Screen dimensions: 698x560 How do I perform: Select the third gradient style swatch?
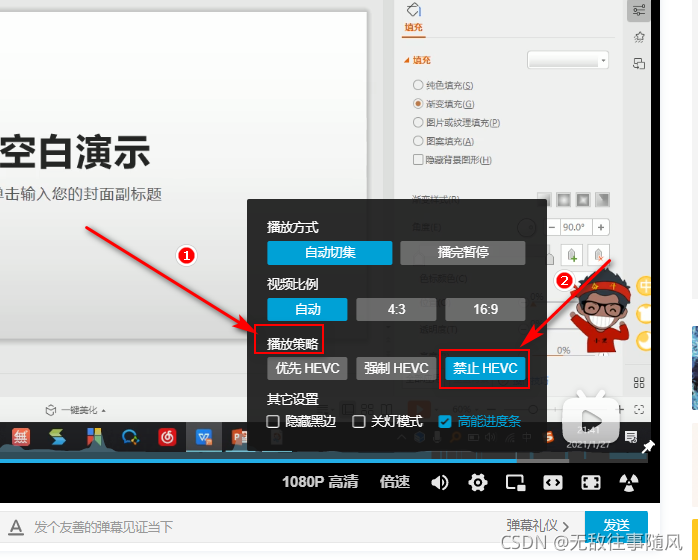[x=583, y=199]
